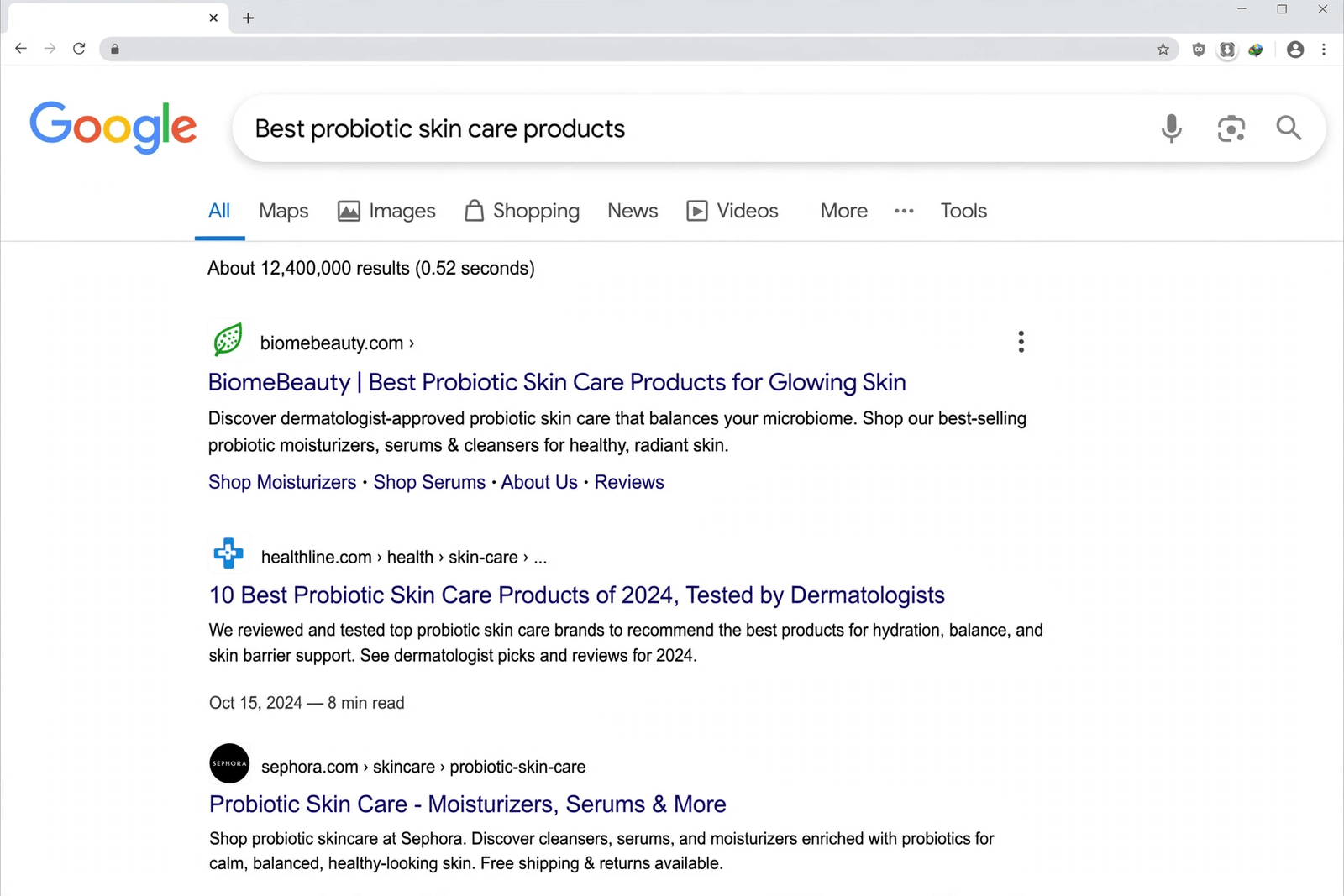The height and width of the screenshot is (896, 1344).
Task: Click the browser forward arrow
Action: [x=50, y=49]
